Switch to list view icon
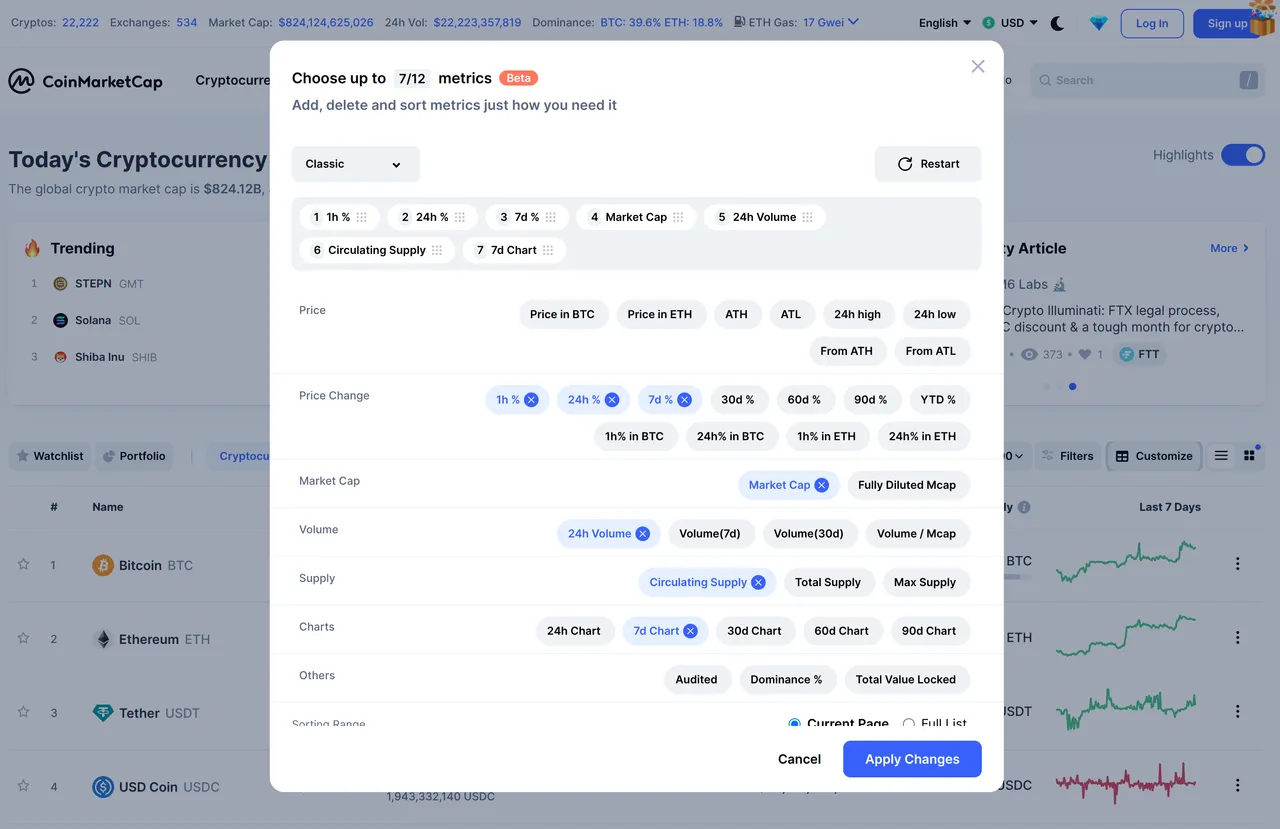This screenshot has width=1280, height=829. click(1221, 456)
